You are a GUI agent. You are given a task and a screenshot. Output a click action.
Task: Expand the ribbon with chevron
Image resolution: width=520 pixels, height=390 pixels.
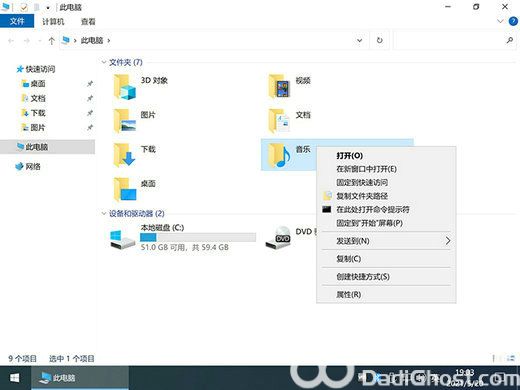pyautogui.click(x=500, y=21)
